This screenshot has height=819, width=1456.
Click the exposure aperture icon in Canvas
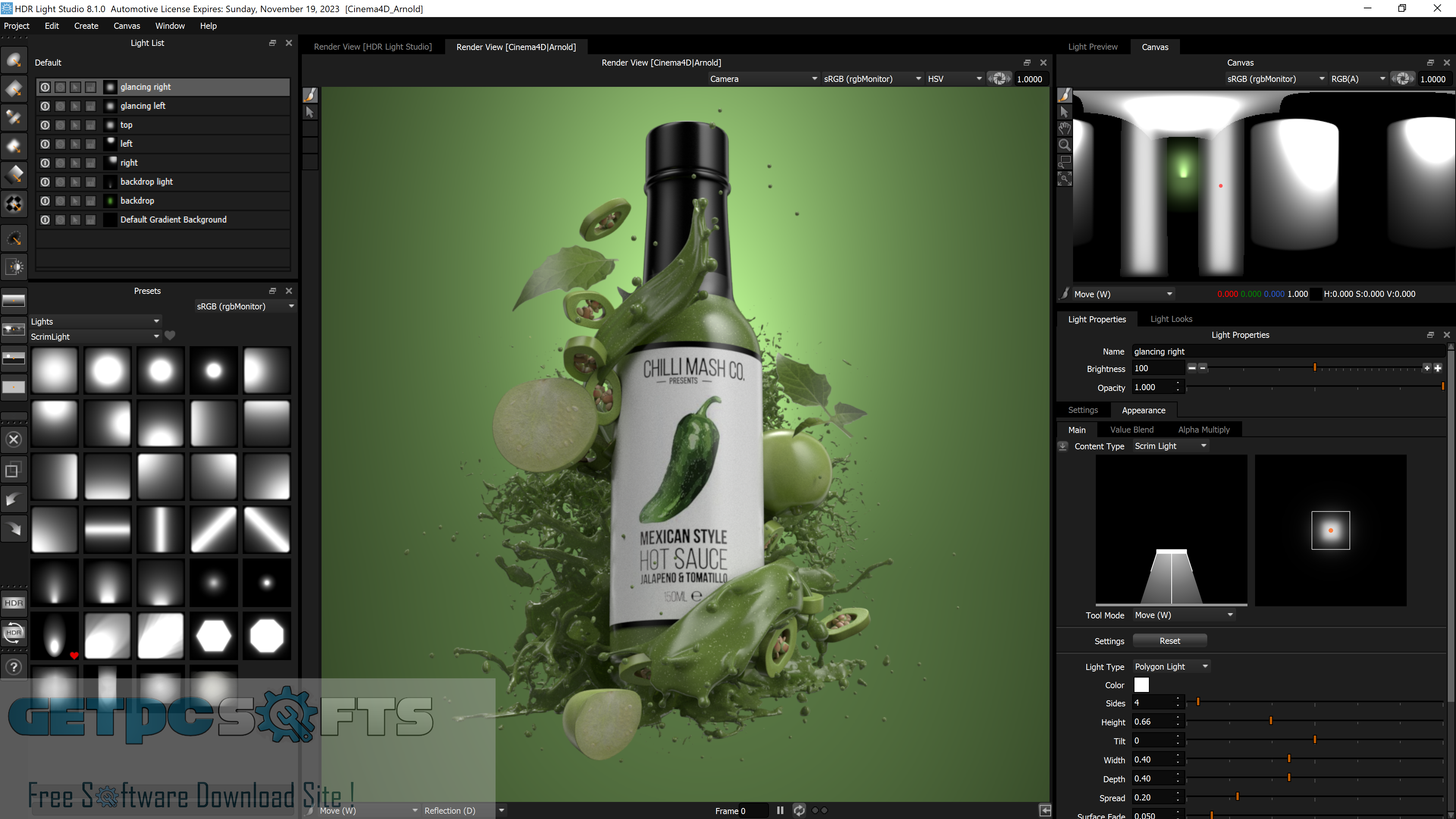coord(1402,79)
